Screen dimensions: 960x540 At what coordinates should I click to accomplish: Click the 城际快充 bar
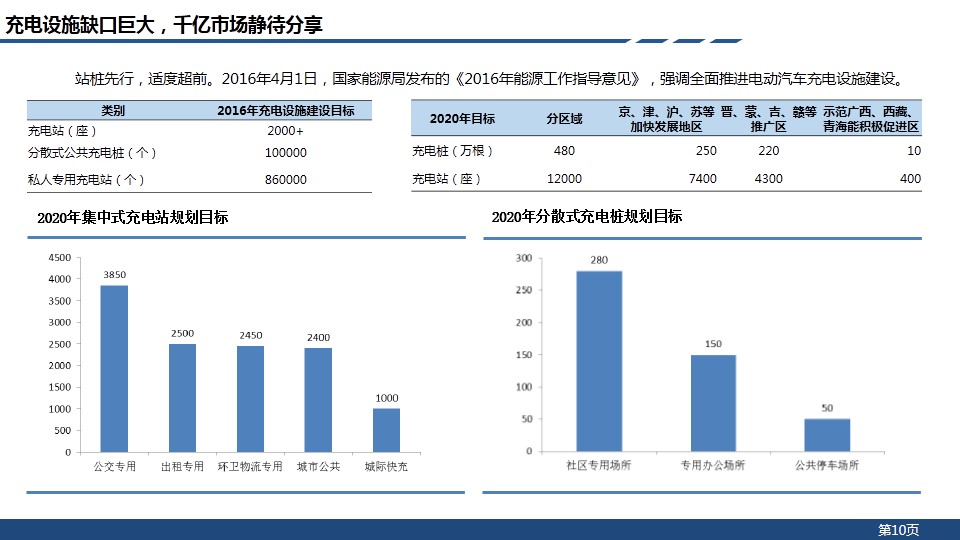tap(386, 431)
